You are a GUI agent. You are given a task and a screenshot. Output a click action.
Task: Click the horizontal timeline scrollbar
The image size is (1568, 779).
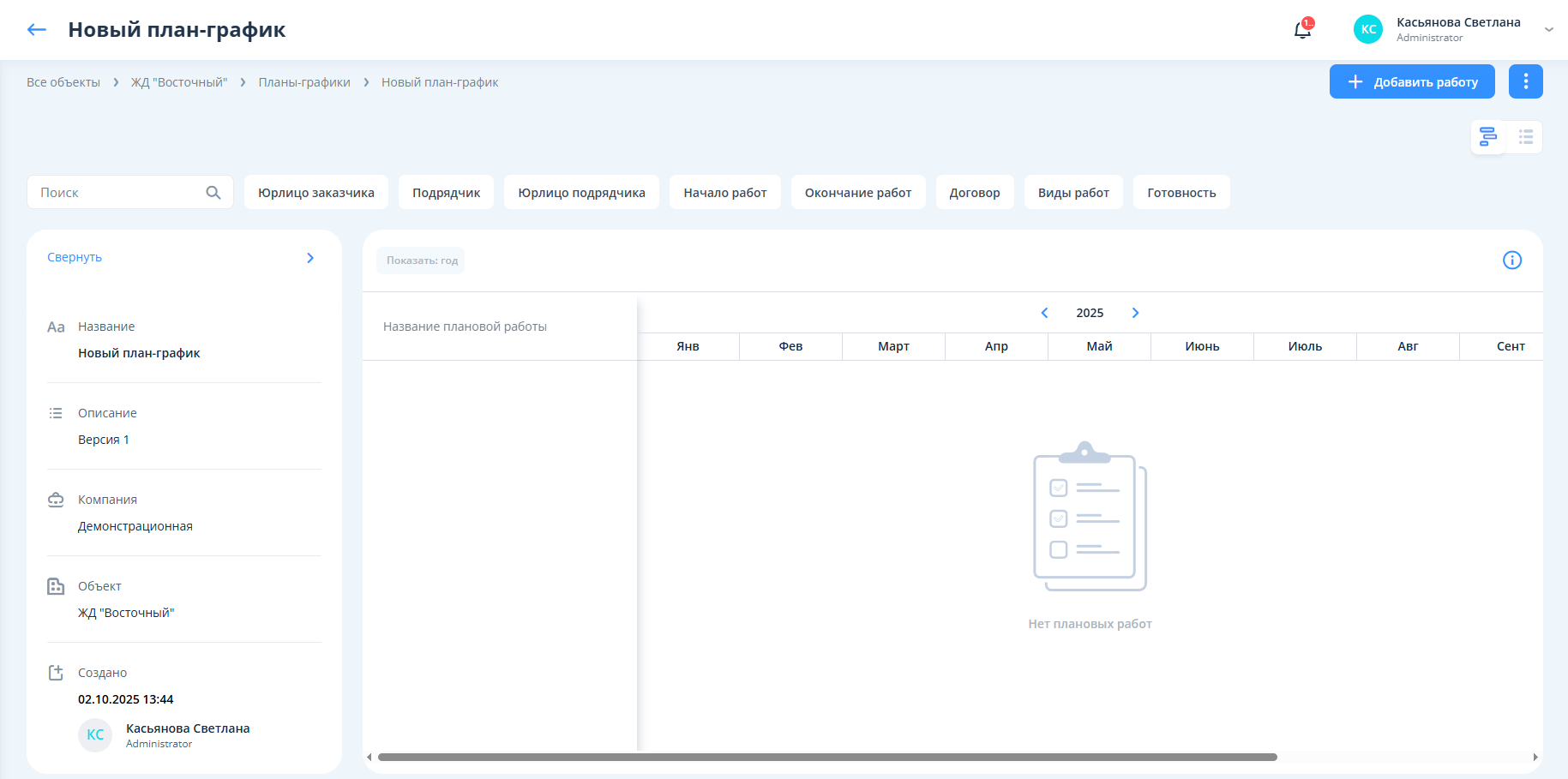pos(826,758)
